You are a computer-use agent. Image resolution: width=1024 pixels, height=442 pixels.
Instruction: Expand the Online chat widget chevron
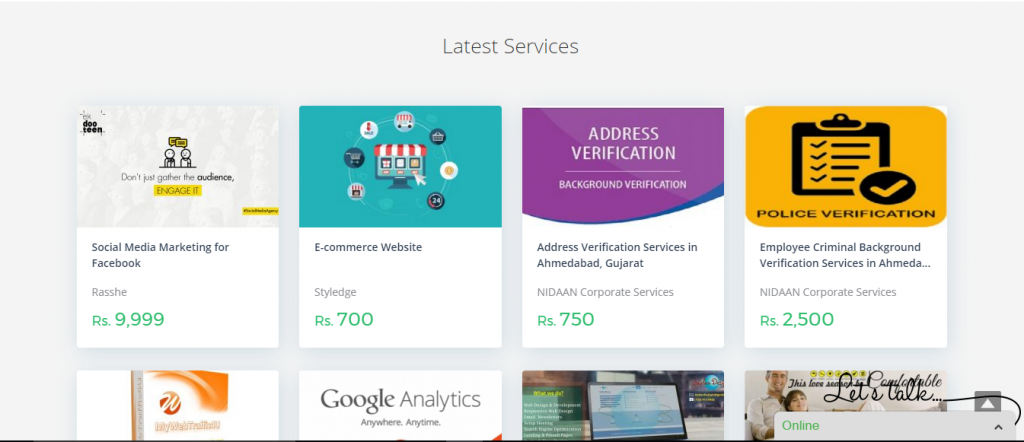[998, 427]
